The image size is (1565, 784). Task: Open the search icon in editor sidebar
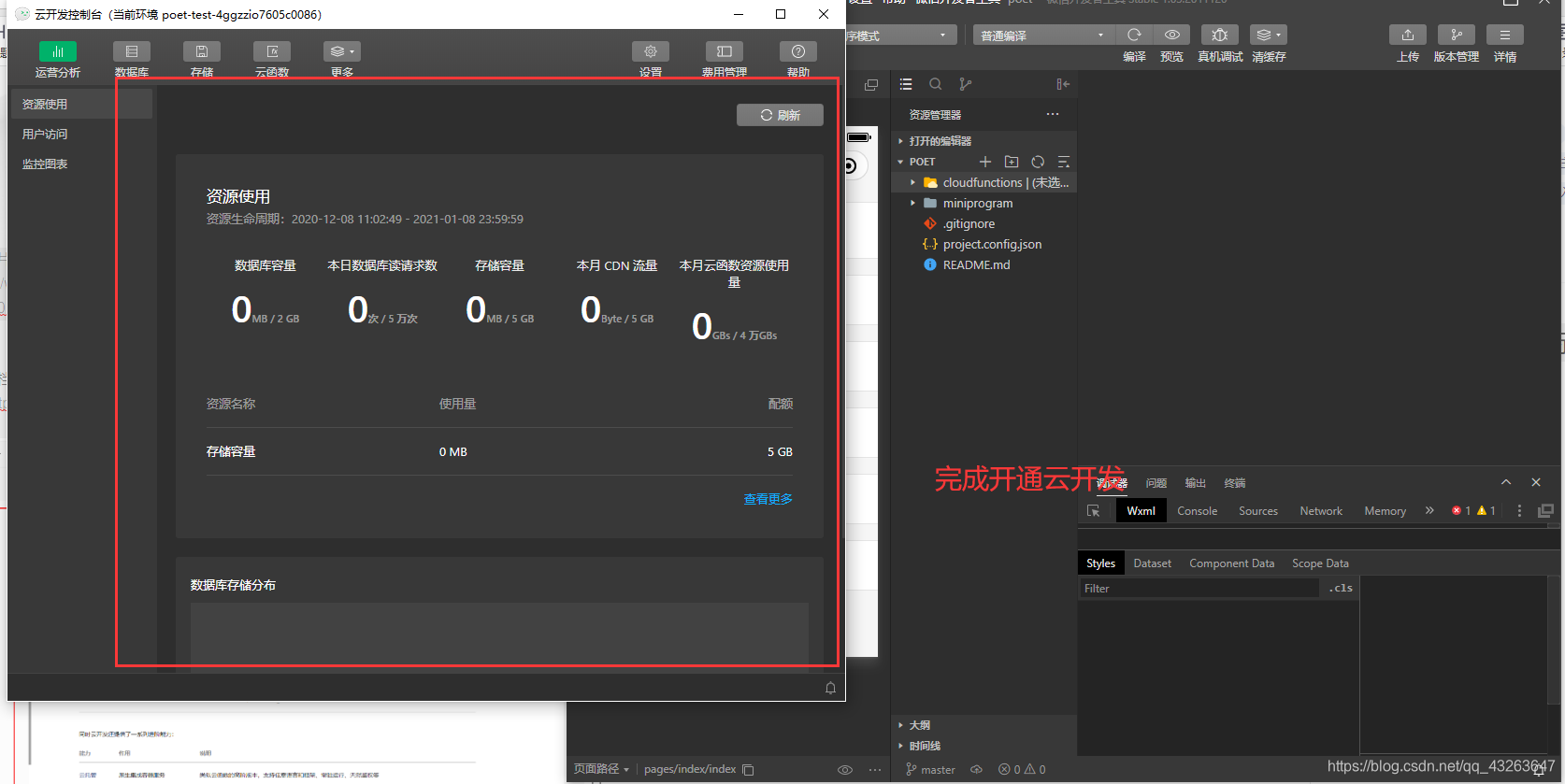pyautogui.click(x=935, y=84)
